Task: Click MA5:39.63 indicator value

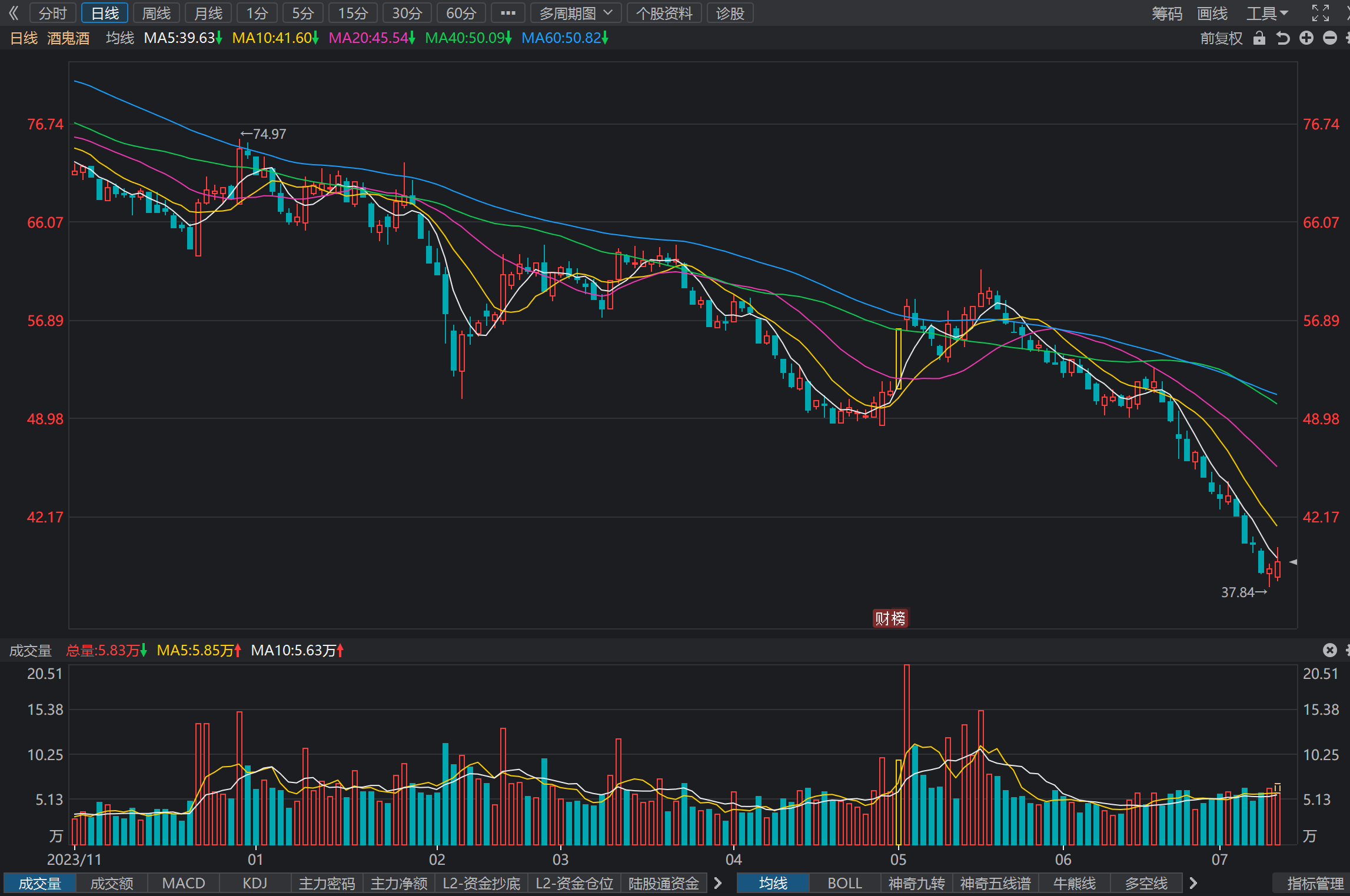Action: (183, 38)
